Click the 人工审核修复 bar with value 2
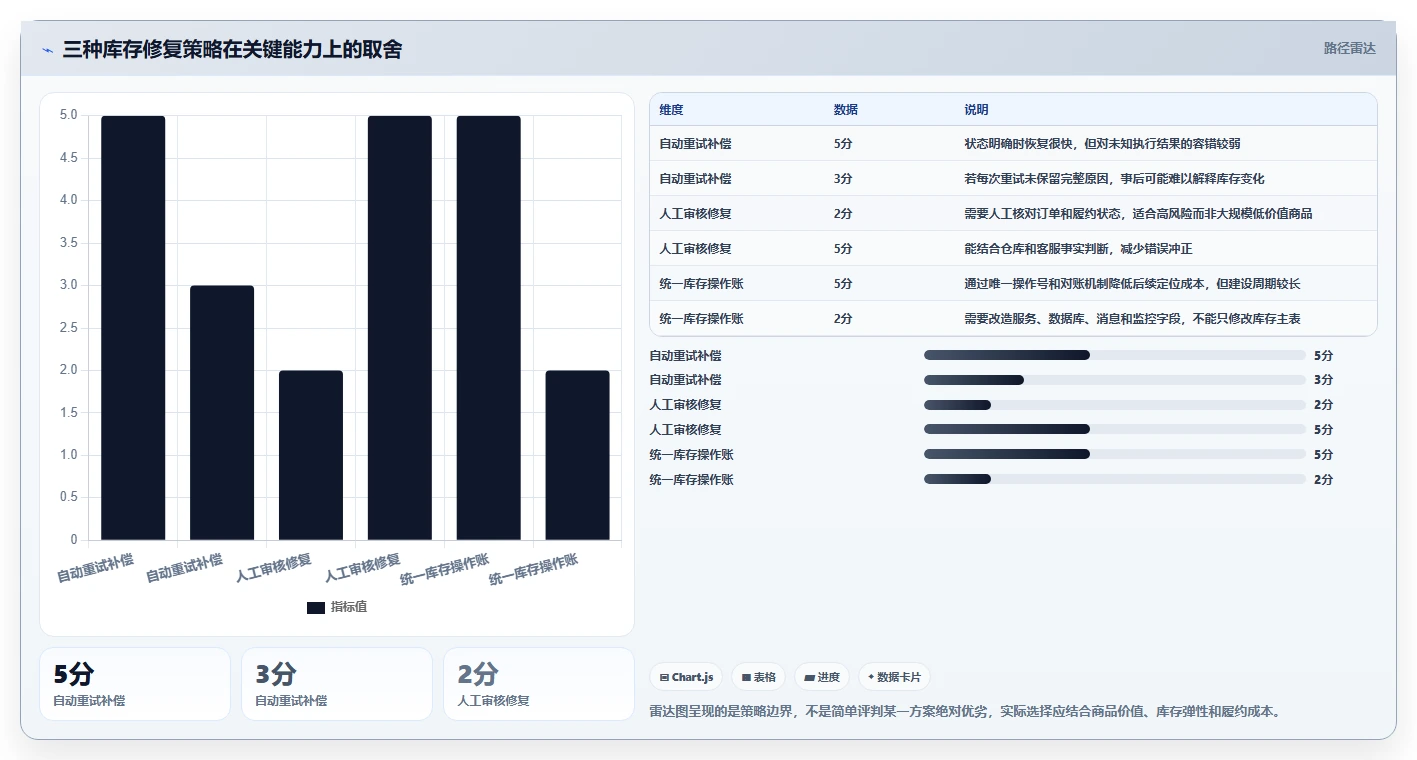Screen dimensions: 1417x760 [311, 455]
